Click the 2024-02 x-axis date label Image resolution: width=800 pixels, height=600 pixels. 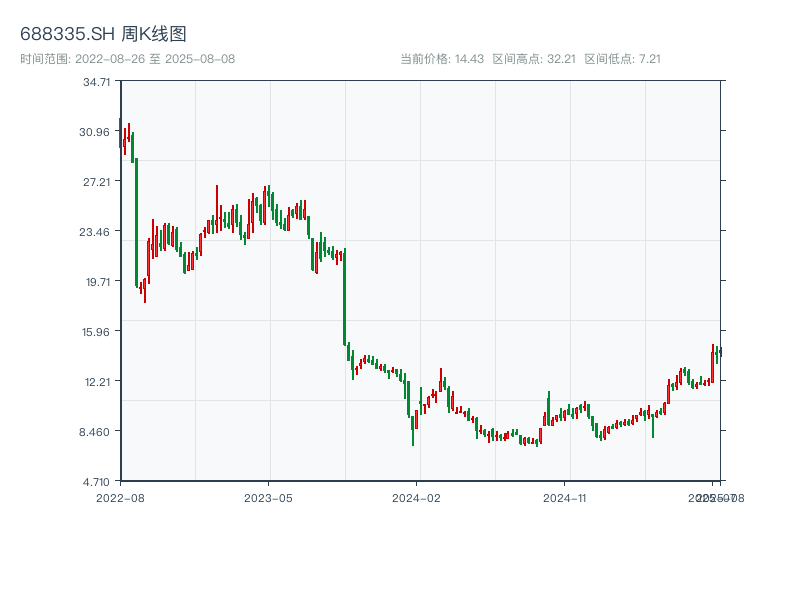[x=417, y=497]
